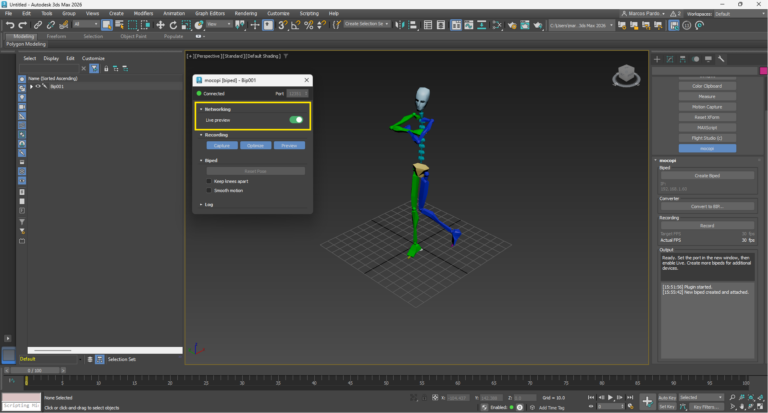The height and width of the screenshot is (413, 768).
Task: Click the Mirror tool icon
Action: click(400, 24)
